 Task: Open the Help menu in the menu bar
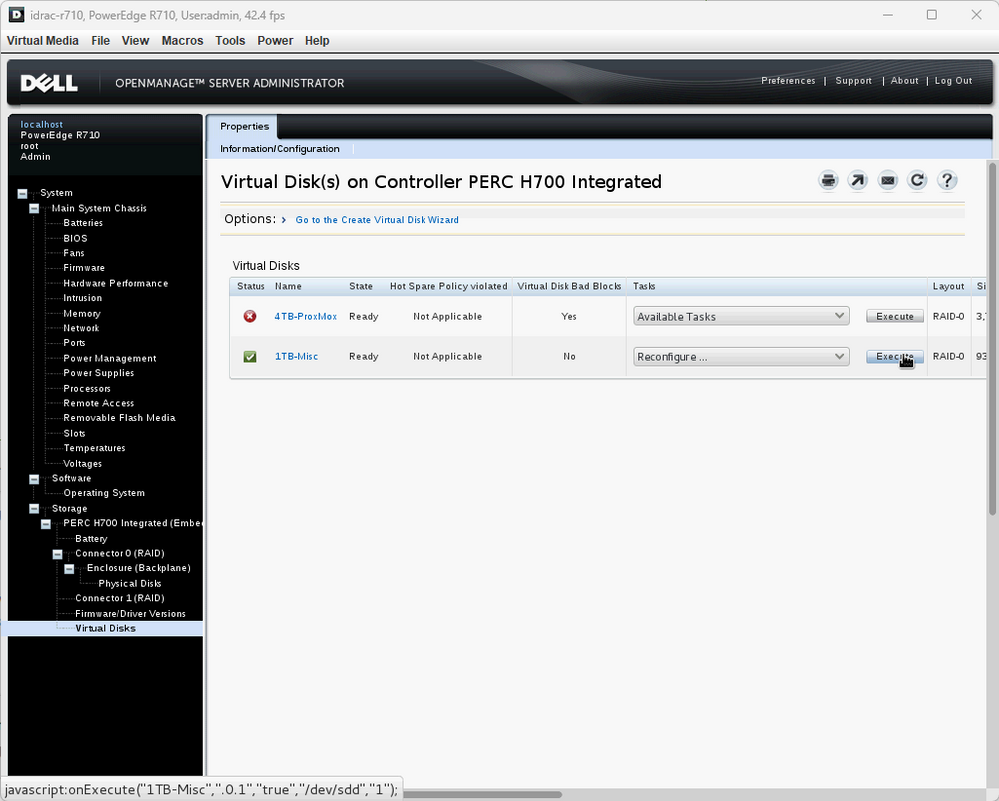pos(317,41)
